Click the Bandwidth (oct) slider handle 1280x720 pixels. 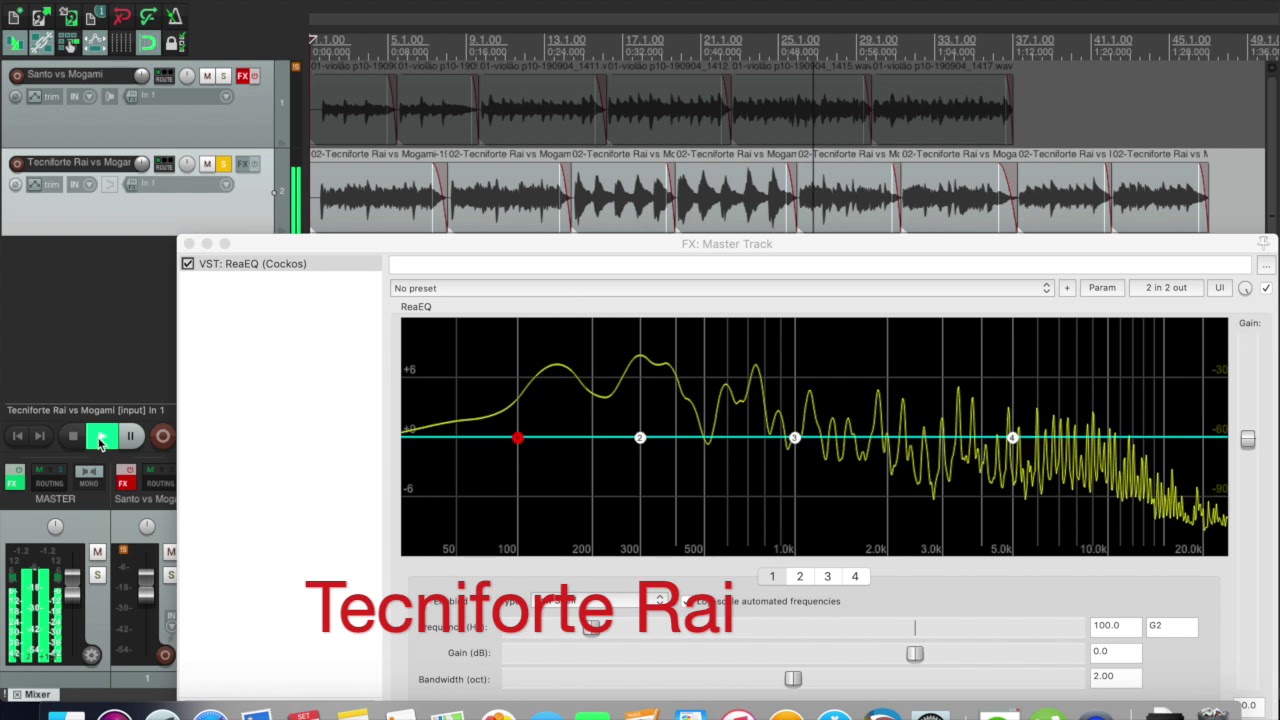793,679
